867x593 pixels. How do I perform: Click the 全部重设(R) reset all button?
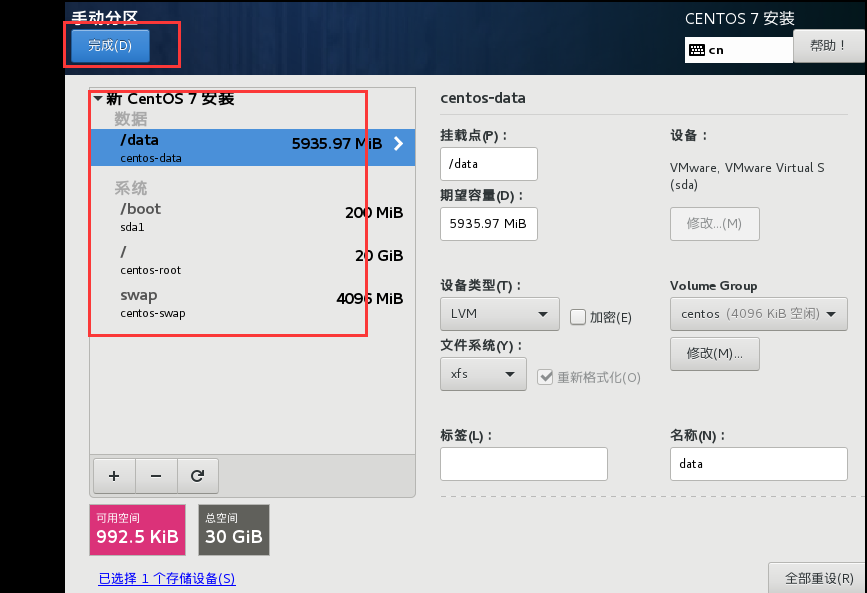point(819,579)
